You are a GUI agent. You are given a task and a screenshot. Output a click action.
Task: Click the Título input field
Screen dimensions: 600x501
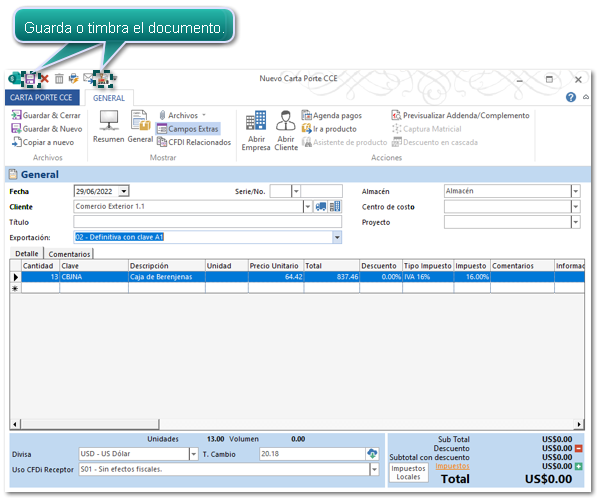click(x=190, y=222)
